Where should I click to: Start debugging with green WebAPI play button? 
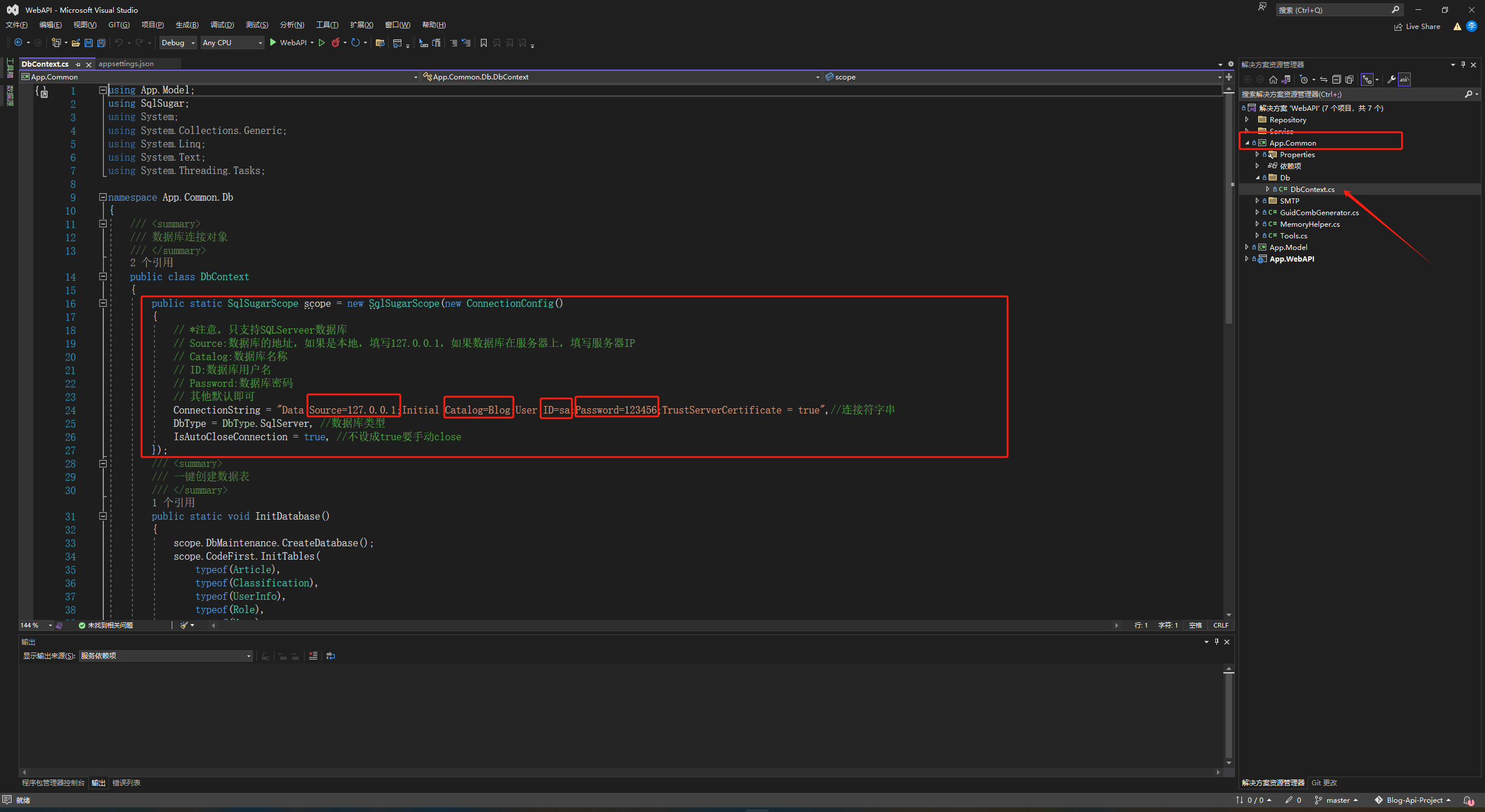[x=288, y=42]
